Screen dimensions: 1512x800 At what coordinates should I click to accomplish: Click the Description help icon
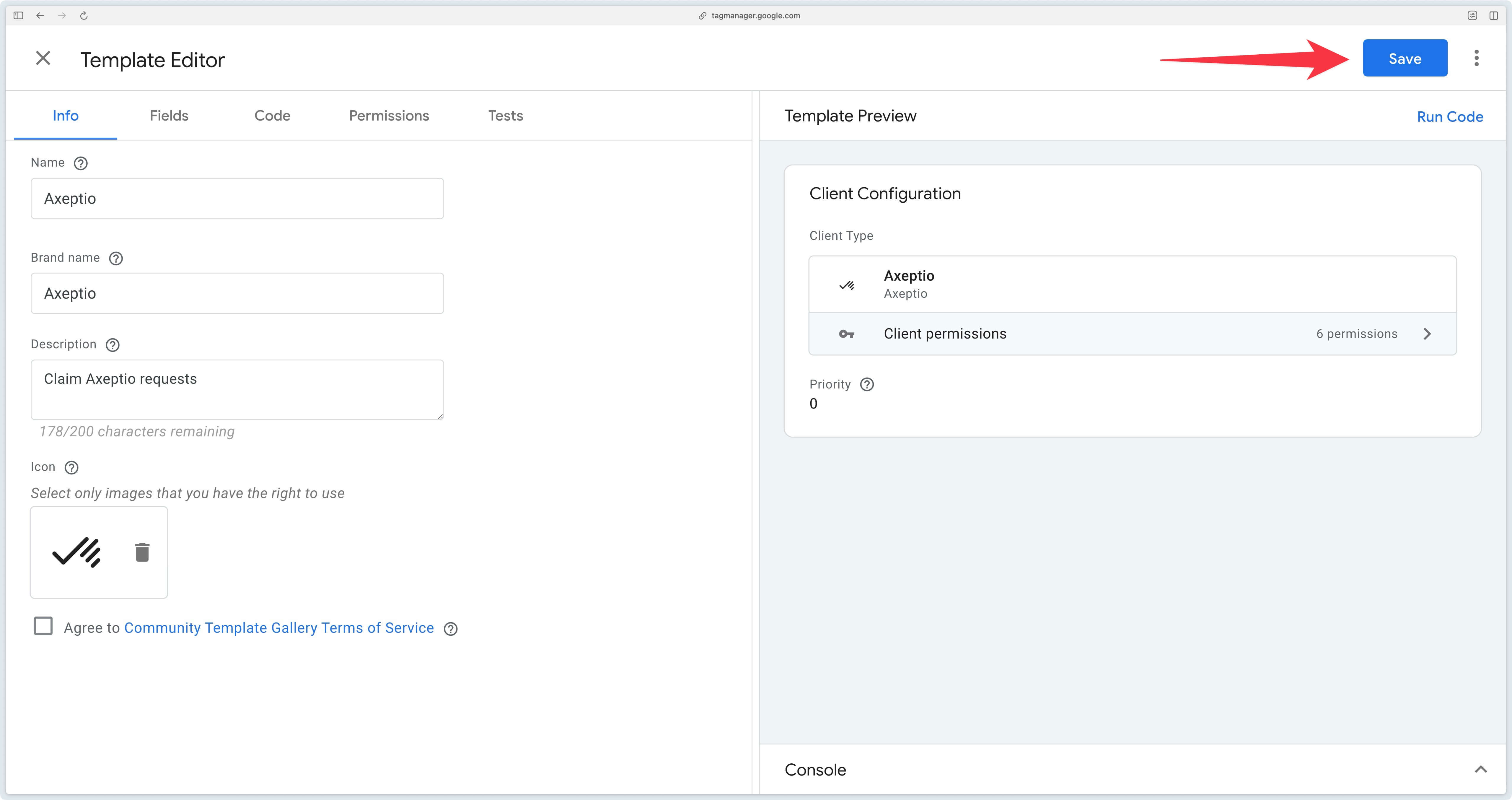coord(113,345)
